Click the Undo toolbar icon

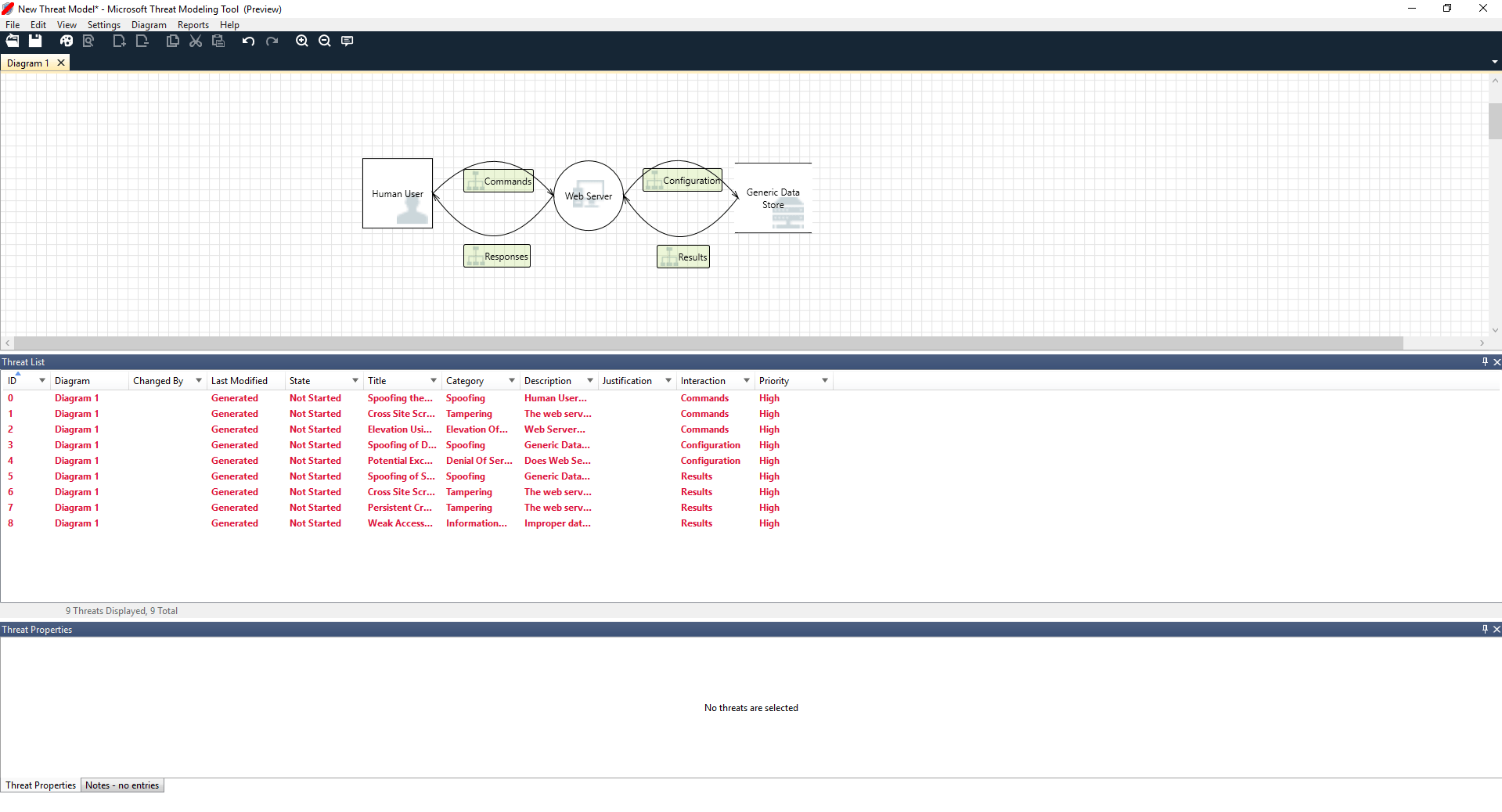tap(248, 41)
